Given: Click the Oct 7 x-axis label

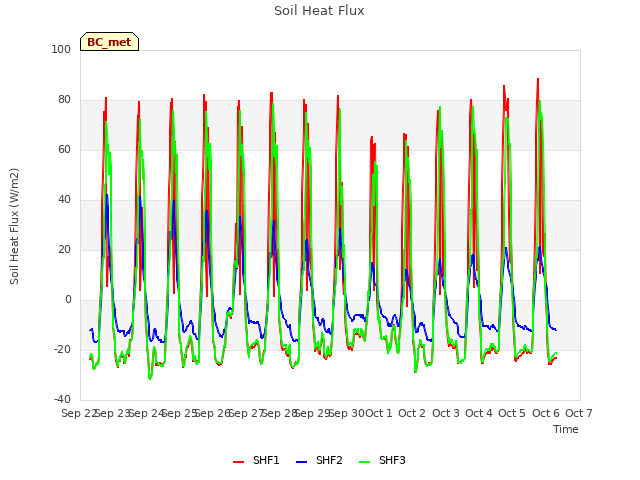Looking at the screenshot, I should coord(578,413).
